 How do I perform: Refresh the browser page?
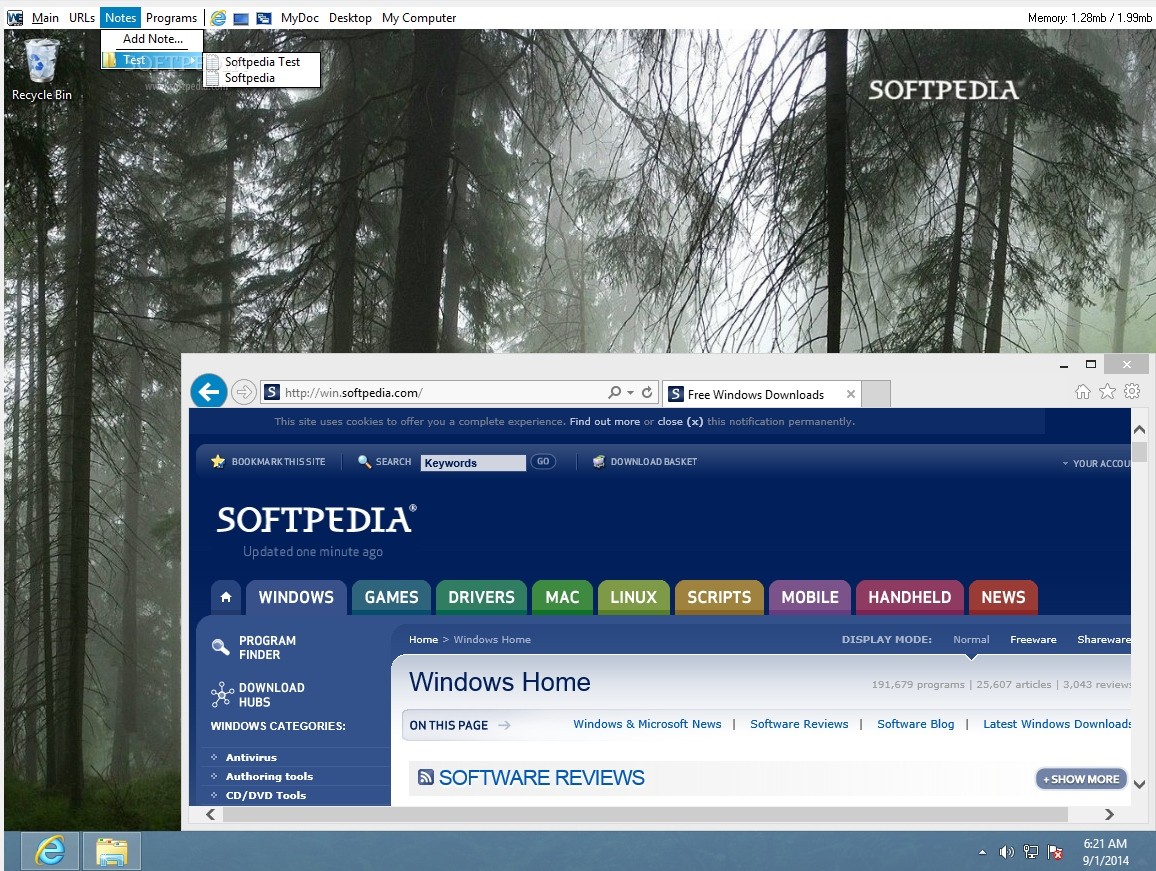pos(647,392)
